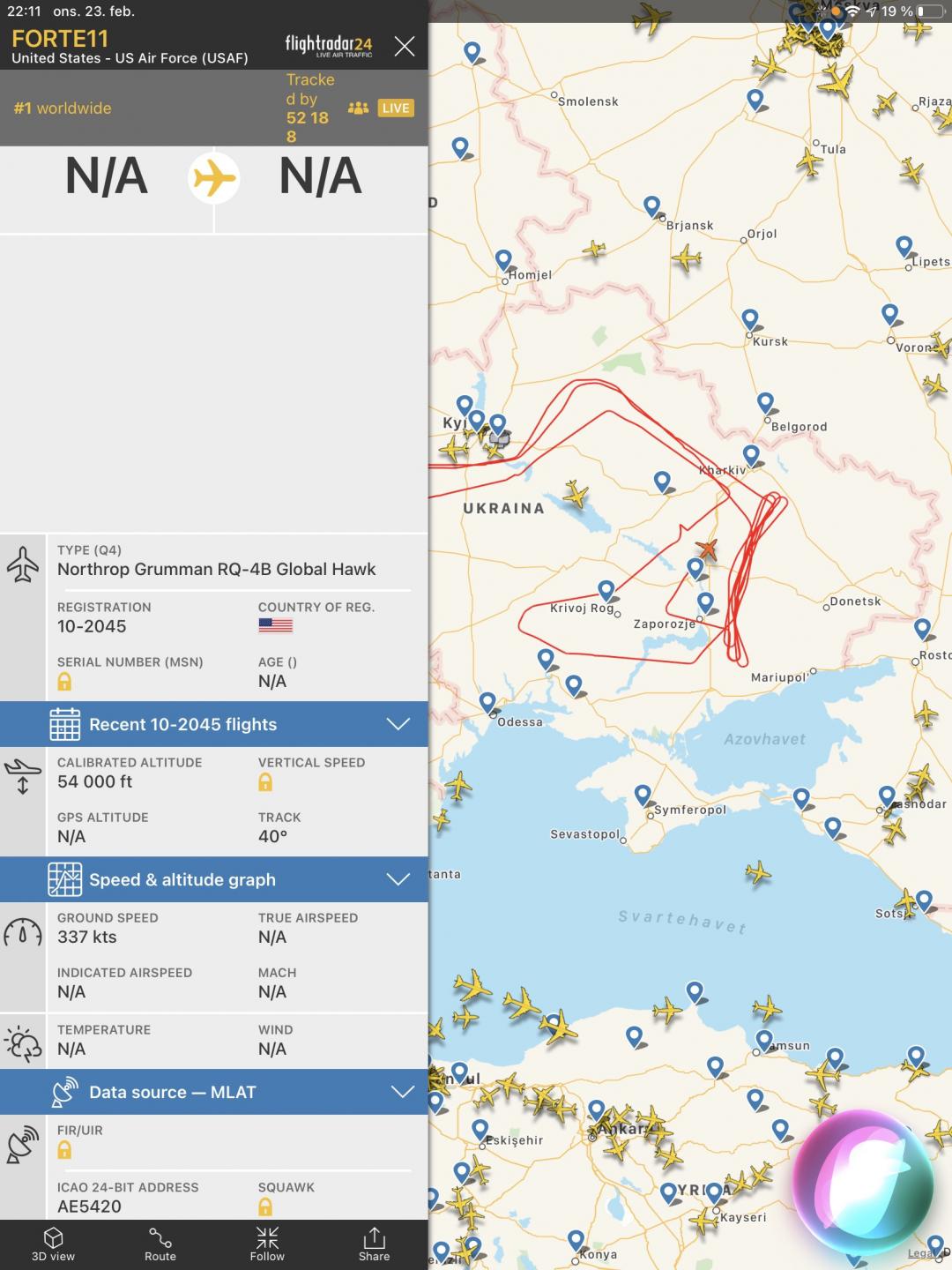Screen dimensions: 952x1270
Task: Expand Recent 10-2045 flights section
Action: pyautogui.click(x=214, y=724)
